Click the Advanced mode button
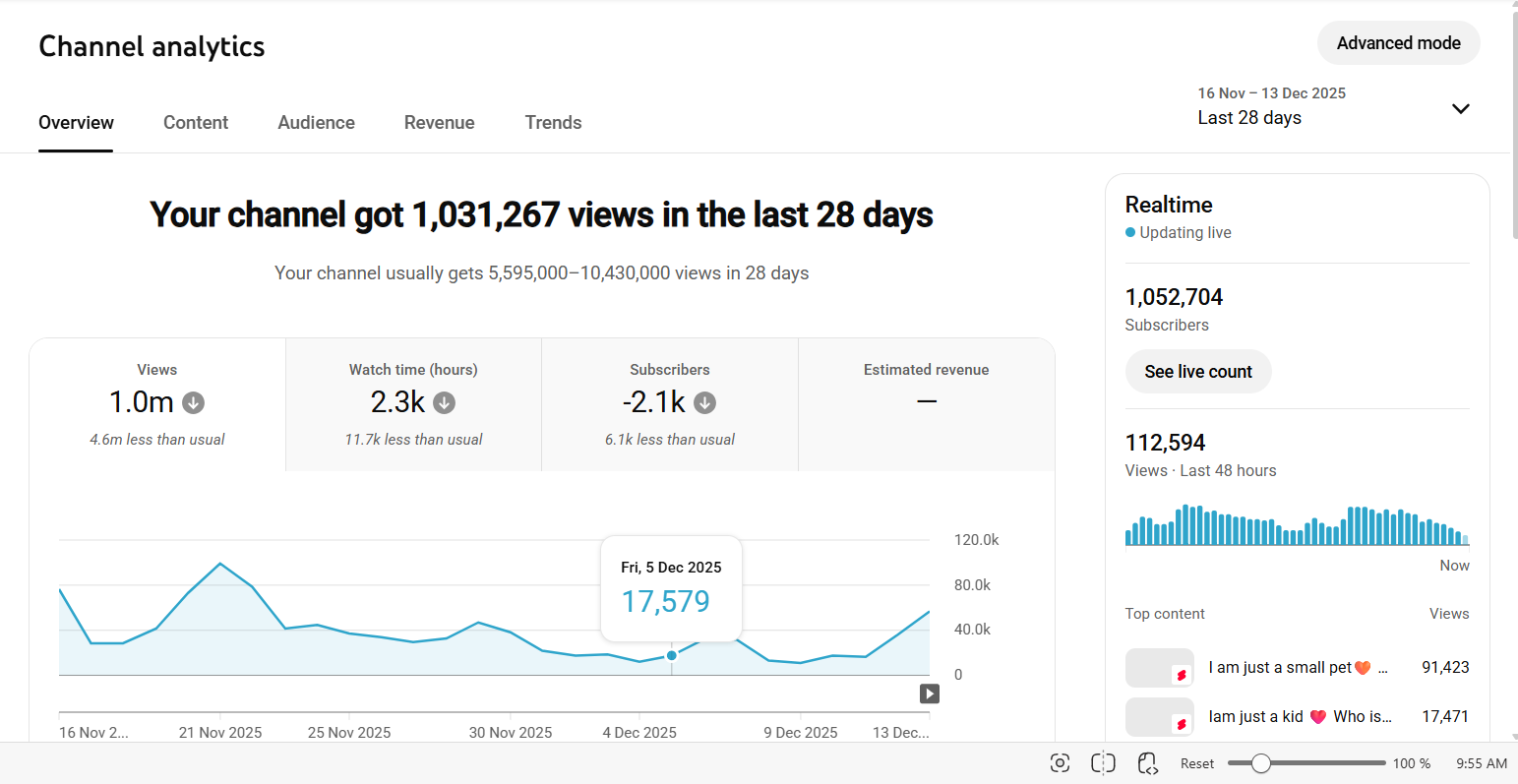This screenshot has height=784, width=1518. (x=1398, y=43)
